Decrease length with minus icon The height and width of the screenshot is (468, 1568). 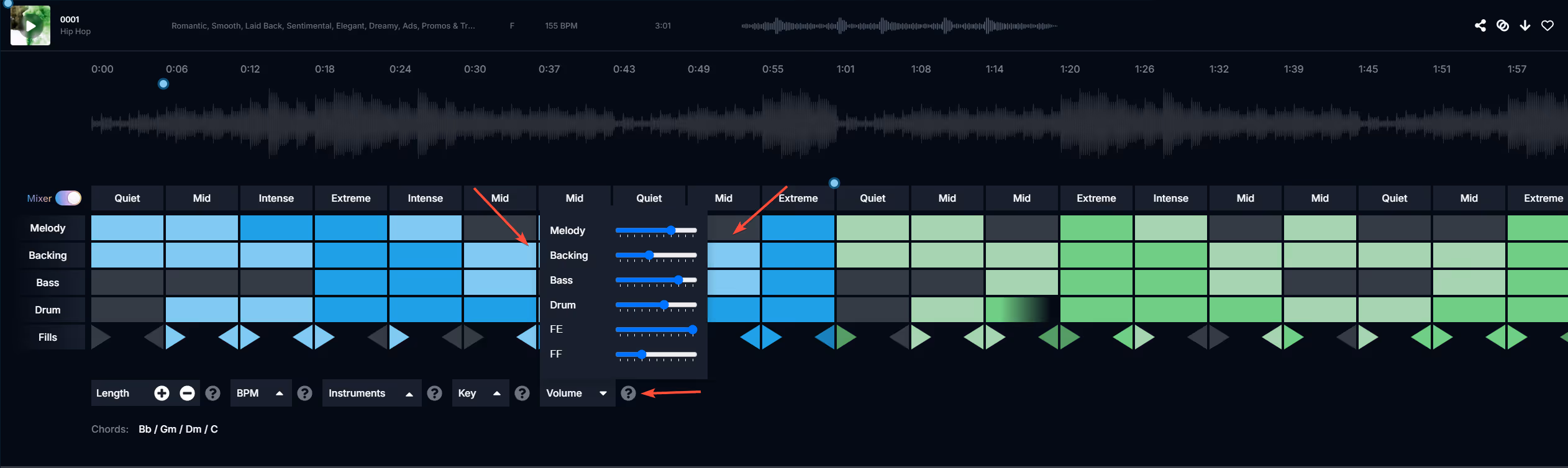coord(187,393)
